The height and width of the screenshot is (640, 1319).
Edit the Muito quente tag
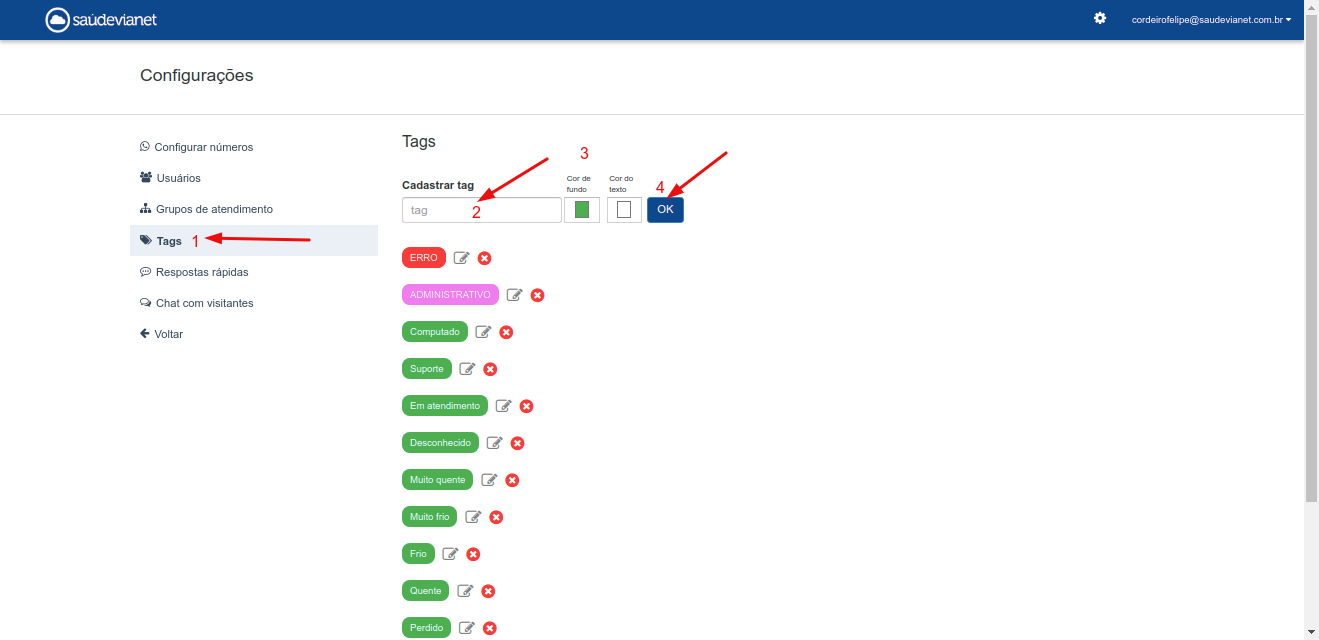489,480
